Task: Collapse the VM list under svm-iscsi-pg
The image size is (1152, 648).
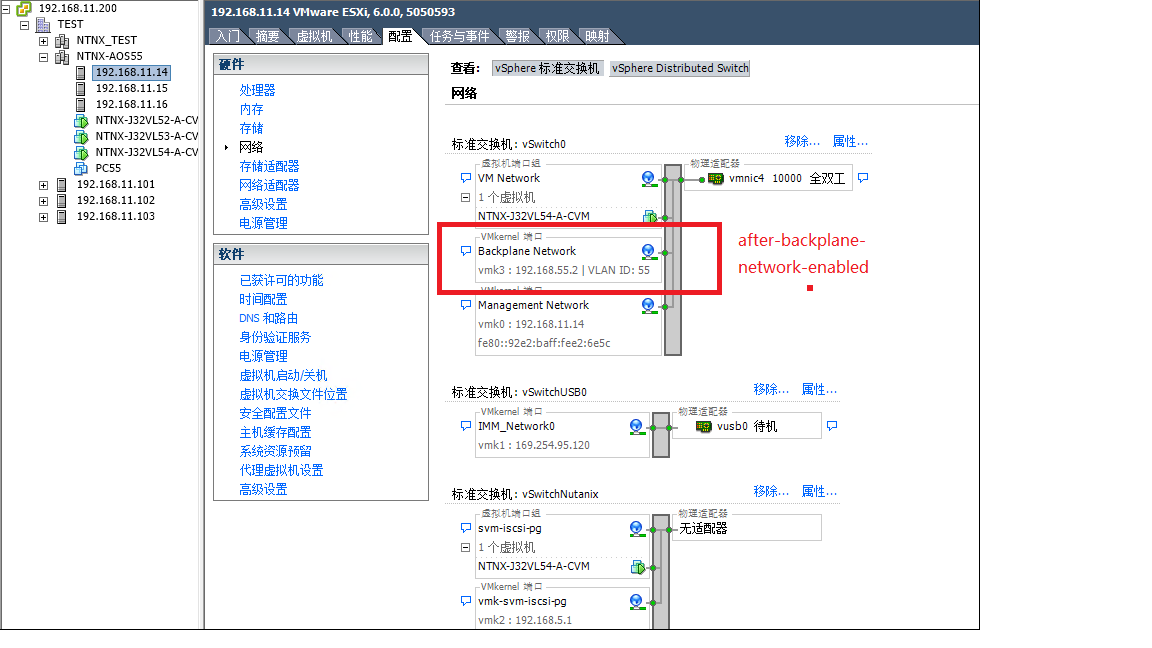Action: coord(465,547)
